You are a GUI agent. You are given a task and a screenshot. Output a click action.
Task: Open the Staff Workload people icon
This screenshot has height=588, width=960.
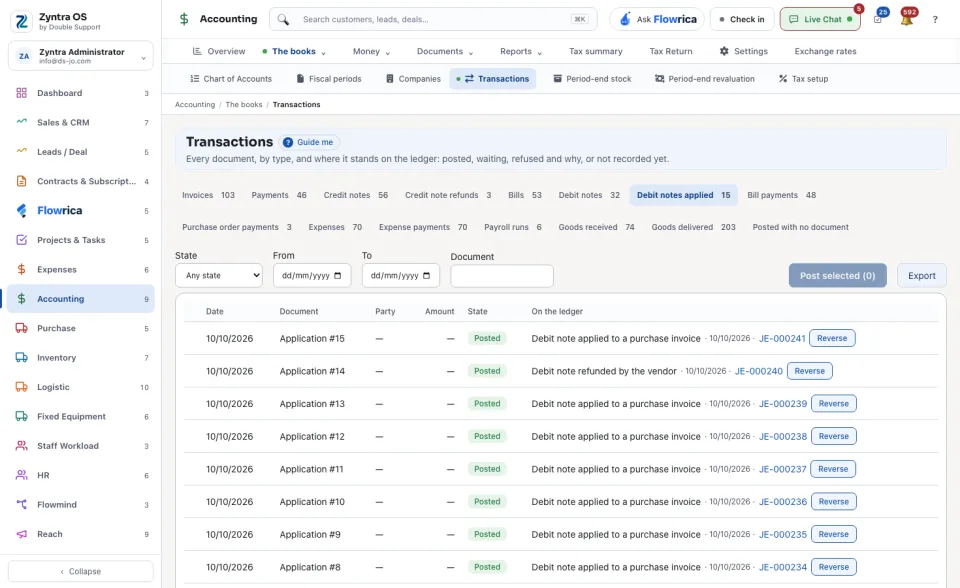point(21,446)
